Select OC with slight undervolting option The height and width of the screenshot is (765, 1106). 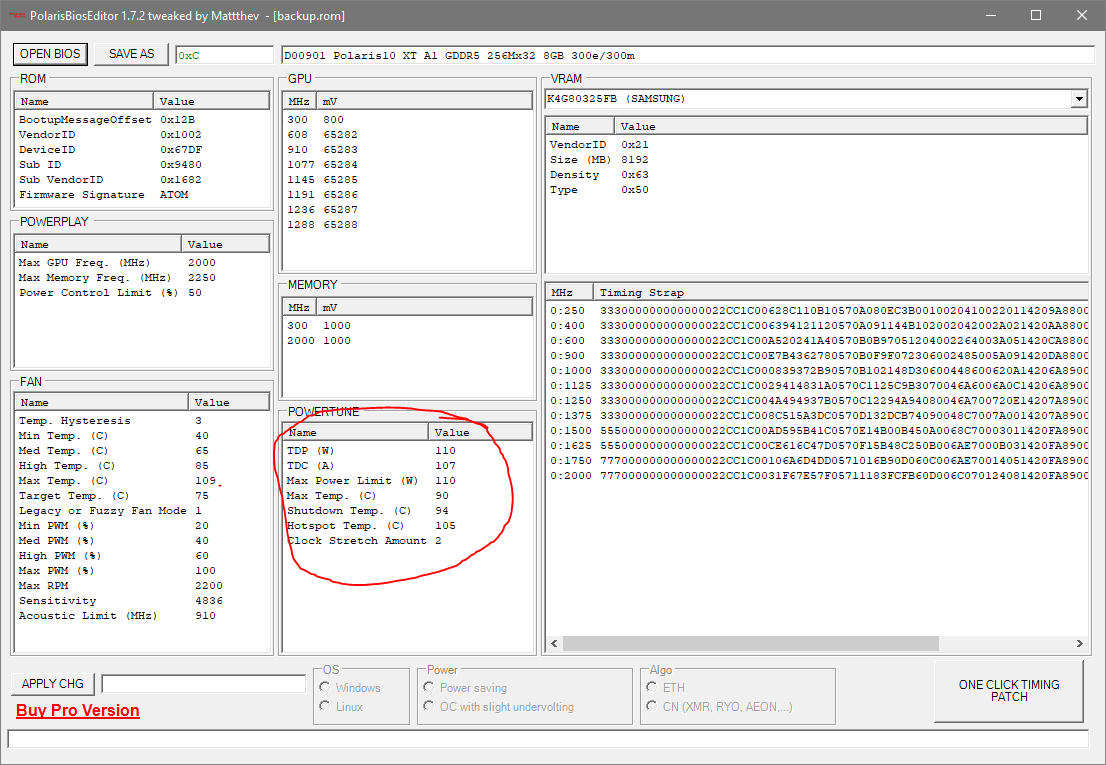(498, 706)
